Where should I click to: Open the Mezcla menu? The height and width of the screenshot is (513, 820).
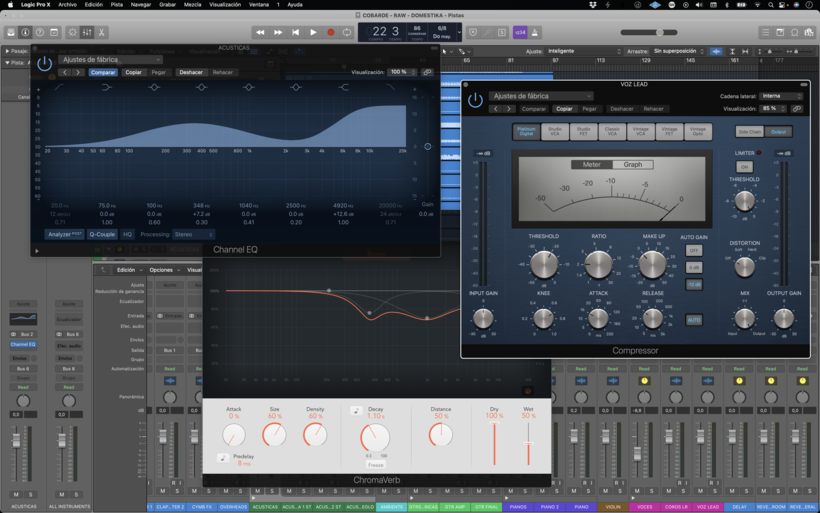(192, 5)
